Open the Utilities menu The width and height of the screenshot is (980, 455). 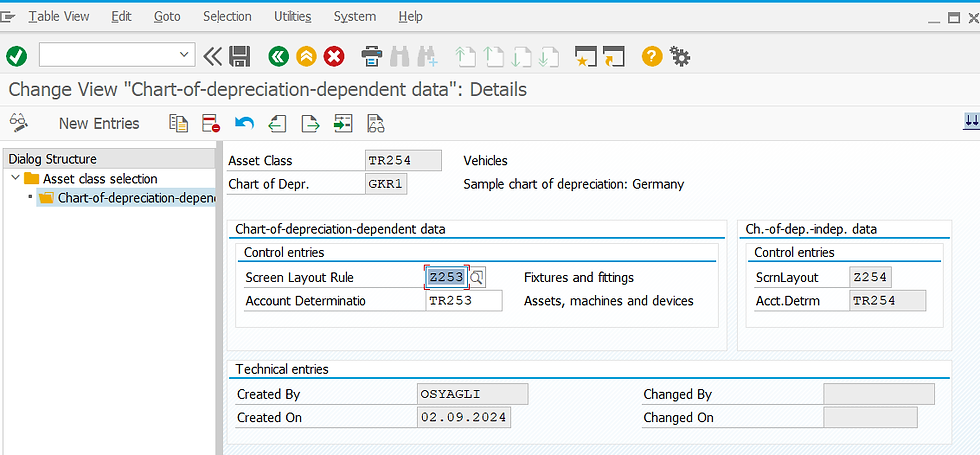292,17
